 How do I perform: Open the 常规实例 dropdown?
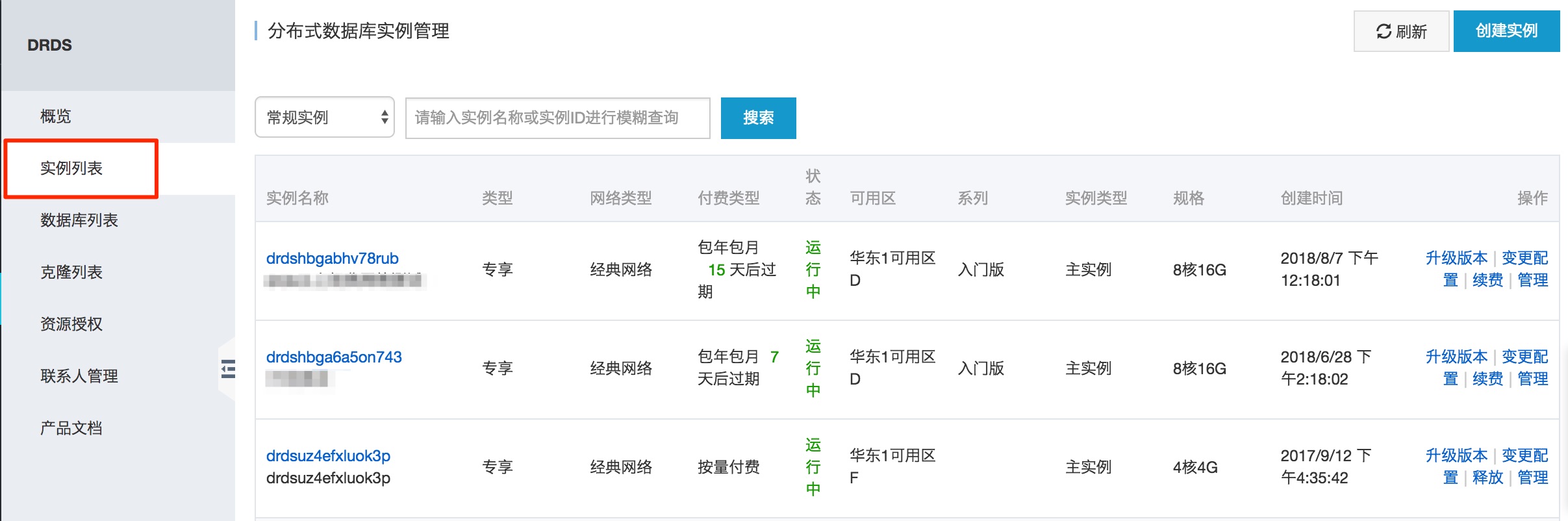point(325,118)
